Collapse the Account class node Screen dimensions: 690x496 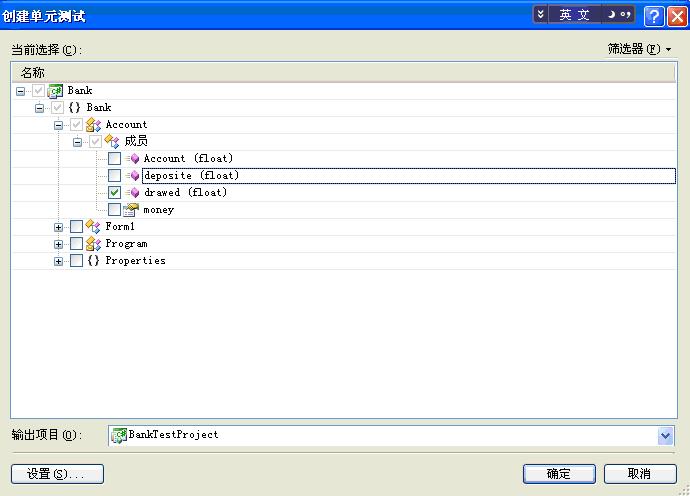[x=58, y=125]
